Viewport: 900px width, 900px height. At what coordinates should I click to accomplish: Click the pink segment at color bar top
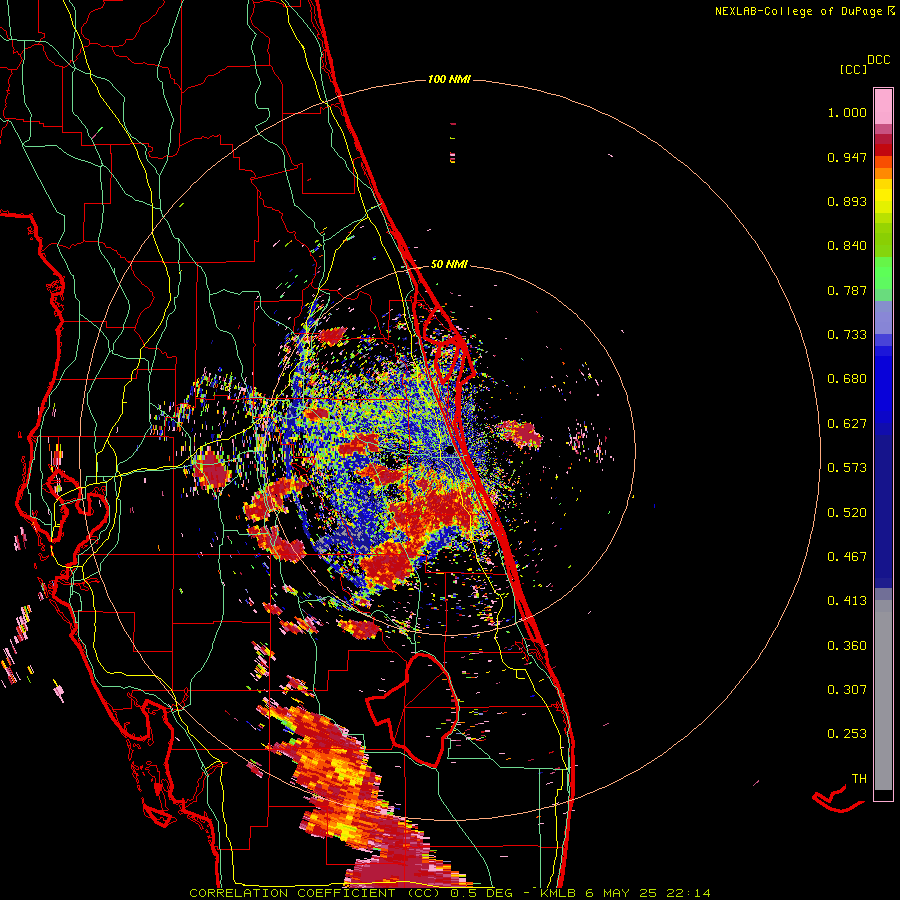point(883,106)
